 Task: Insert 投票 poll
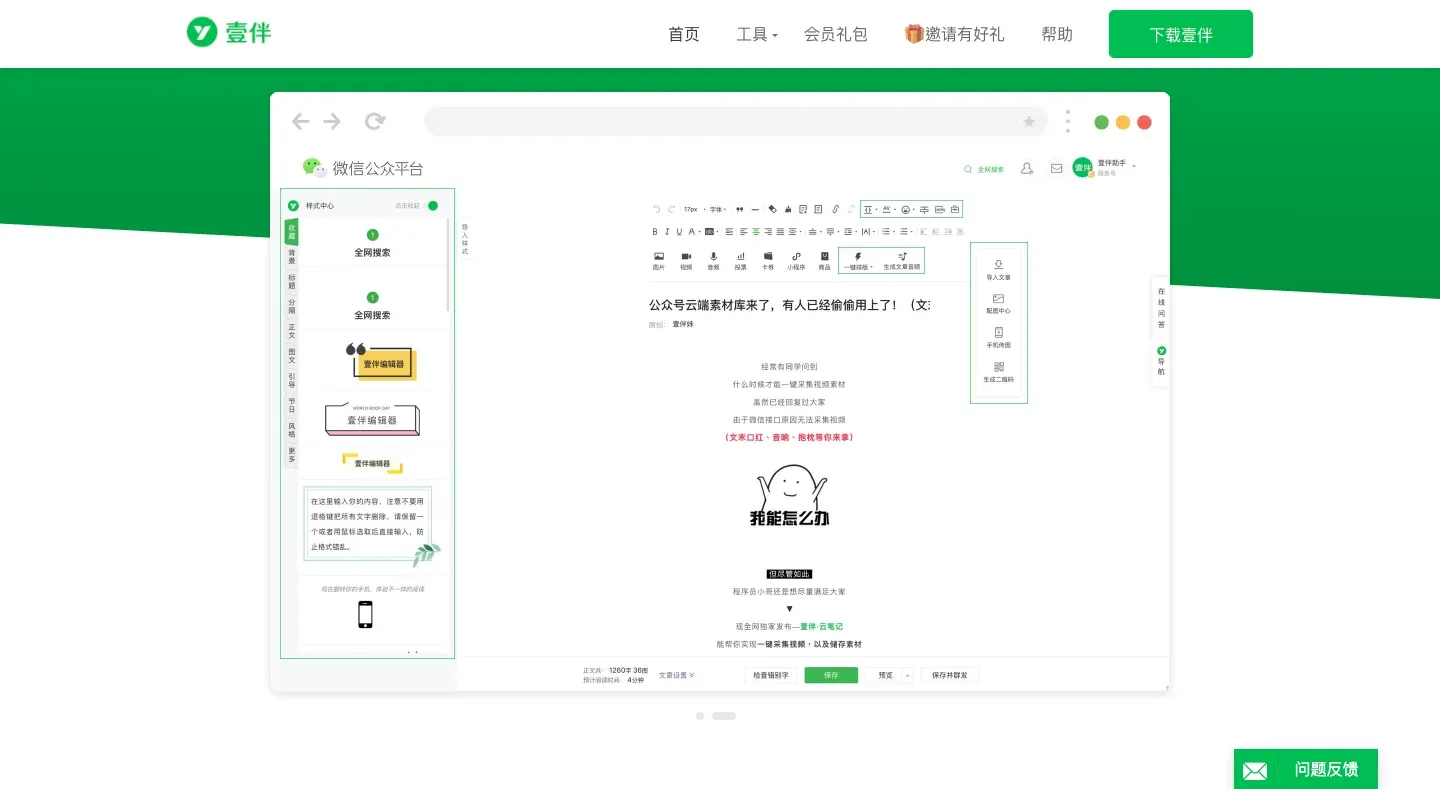click(740, 261)
